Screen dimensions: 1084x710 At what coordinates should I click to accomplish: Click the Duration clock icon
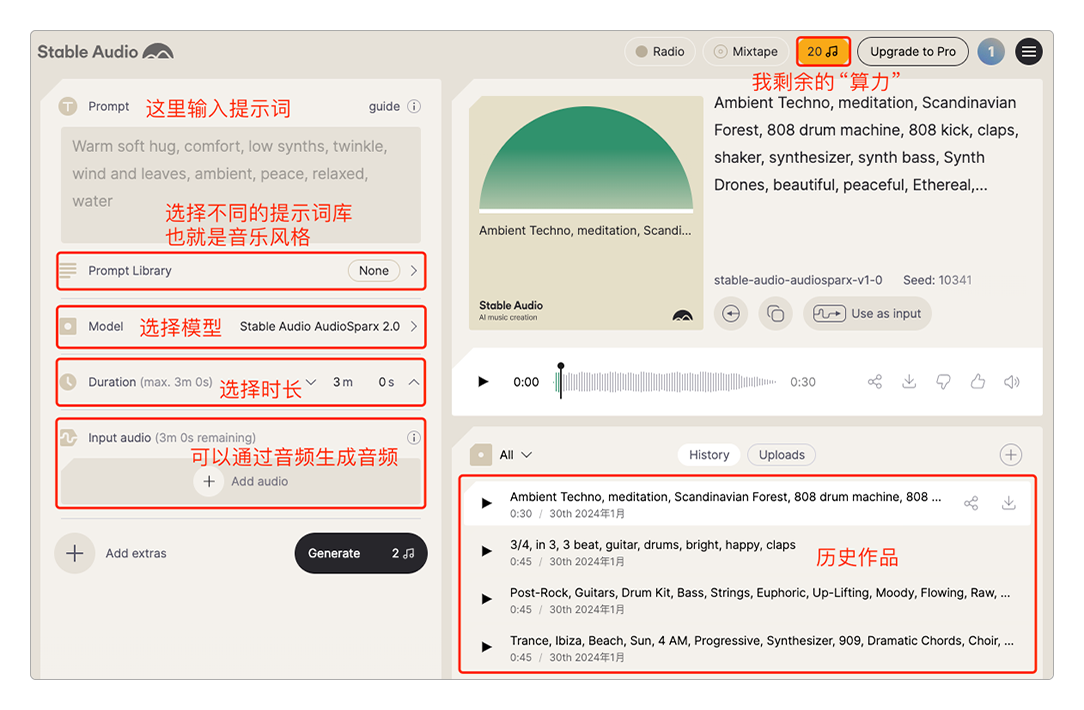[68, 382]
